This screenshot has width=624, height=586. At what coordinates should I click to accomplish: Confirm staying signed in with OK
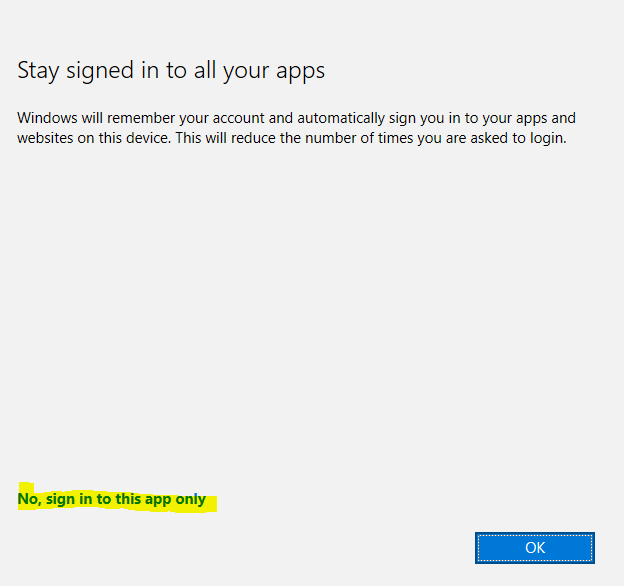point(534,548)
